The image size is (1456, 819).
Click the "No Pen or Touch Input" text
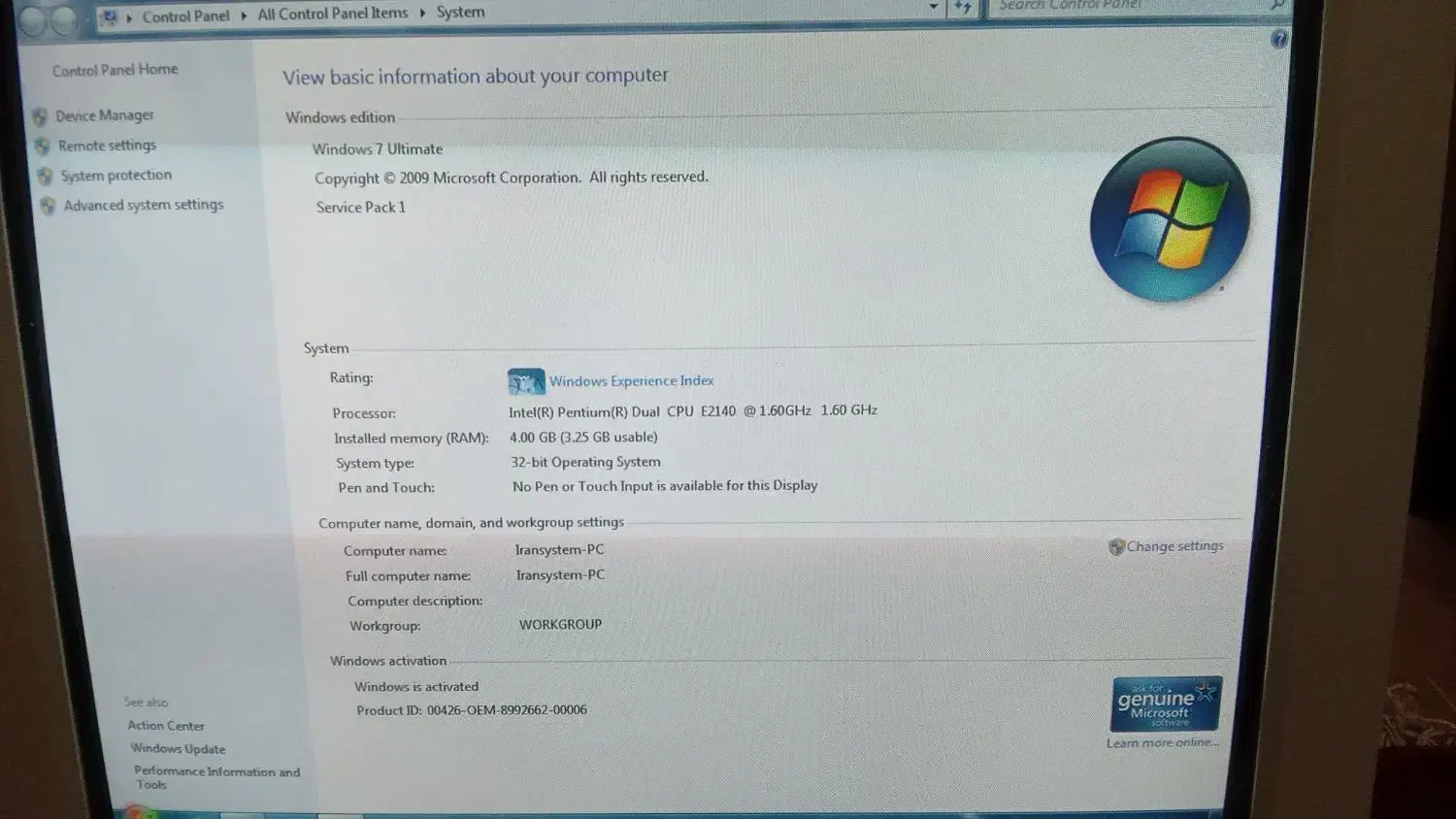(x=665, y=486)
